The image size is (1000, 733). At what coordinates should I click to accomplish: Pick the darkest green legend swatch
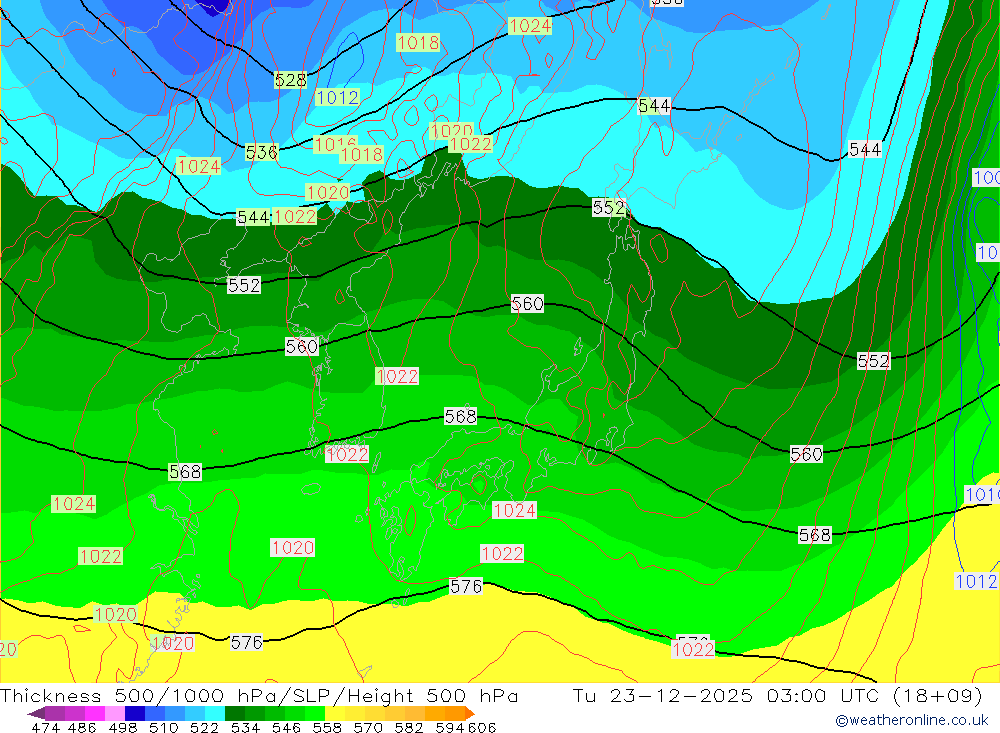coord(235,713)
